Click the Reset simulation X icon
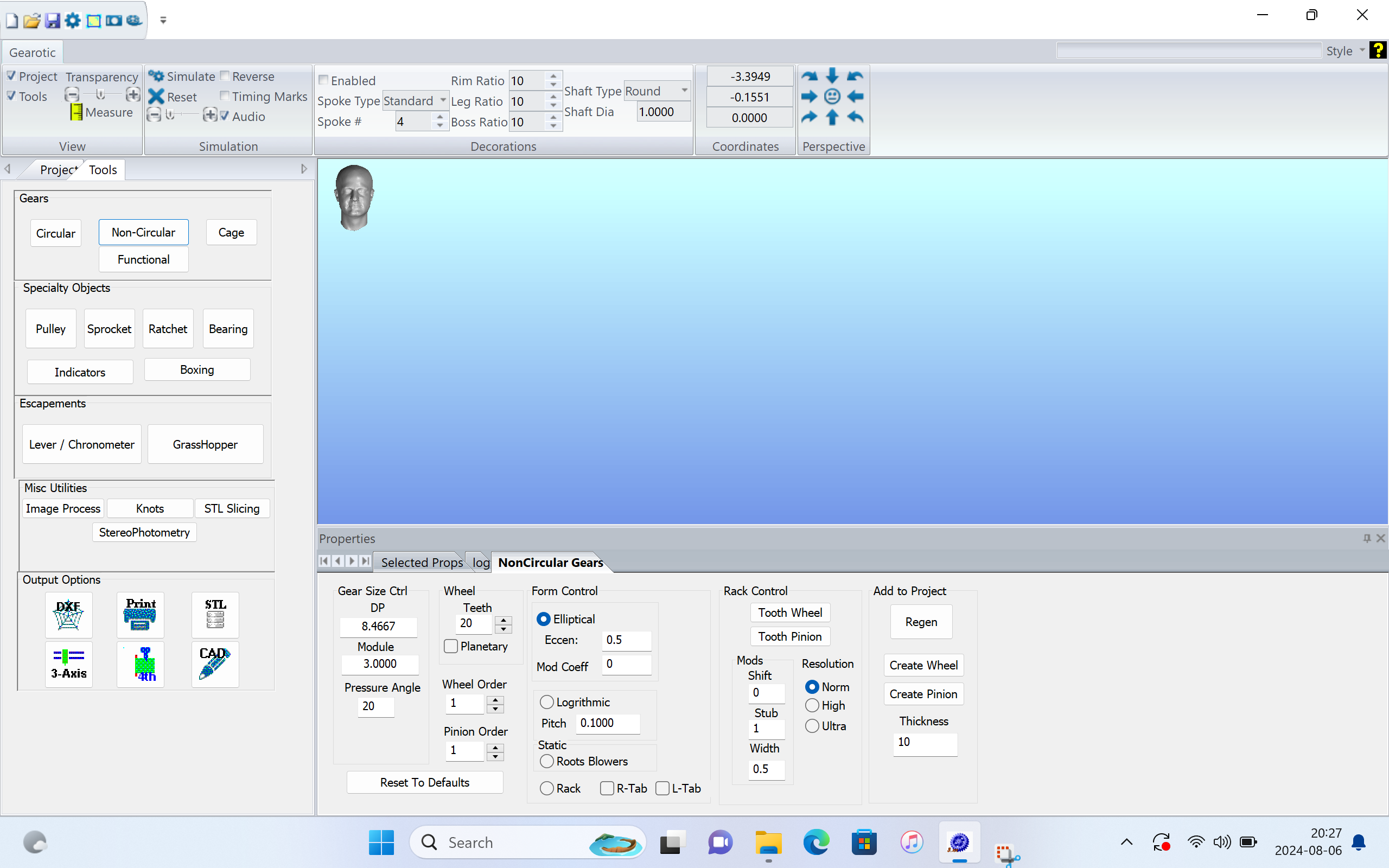 [x=156, y=97]
